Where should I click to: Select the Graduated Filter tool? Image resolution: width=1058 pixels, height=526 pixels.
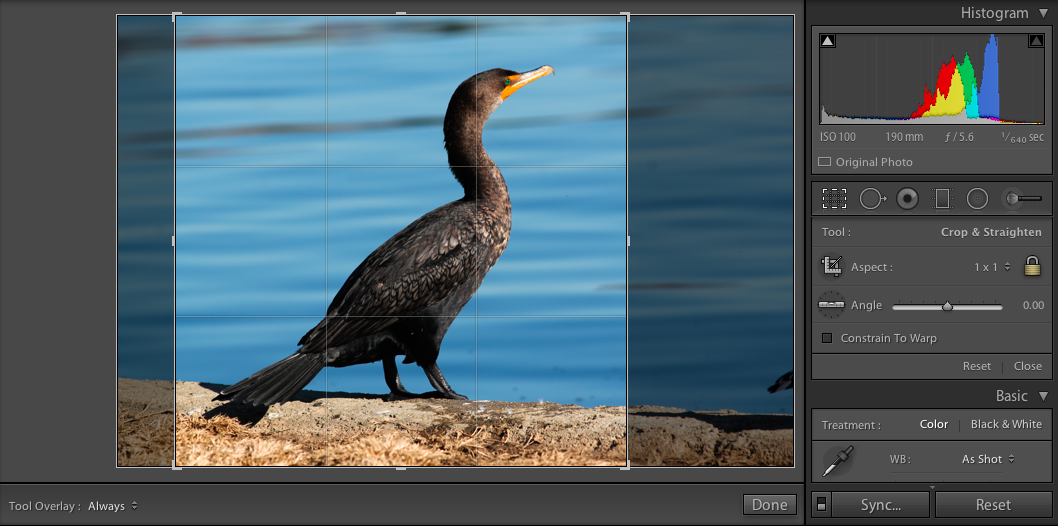point(942,199)
